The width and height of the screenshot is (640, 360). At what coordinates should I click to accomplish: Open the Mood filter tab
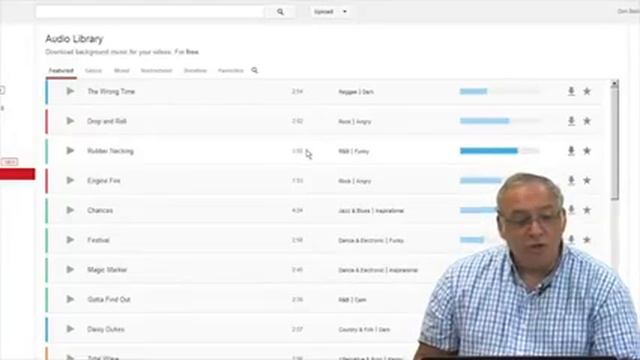click(122, 71)
